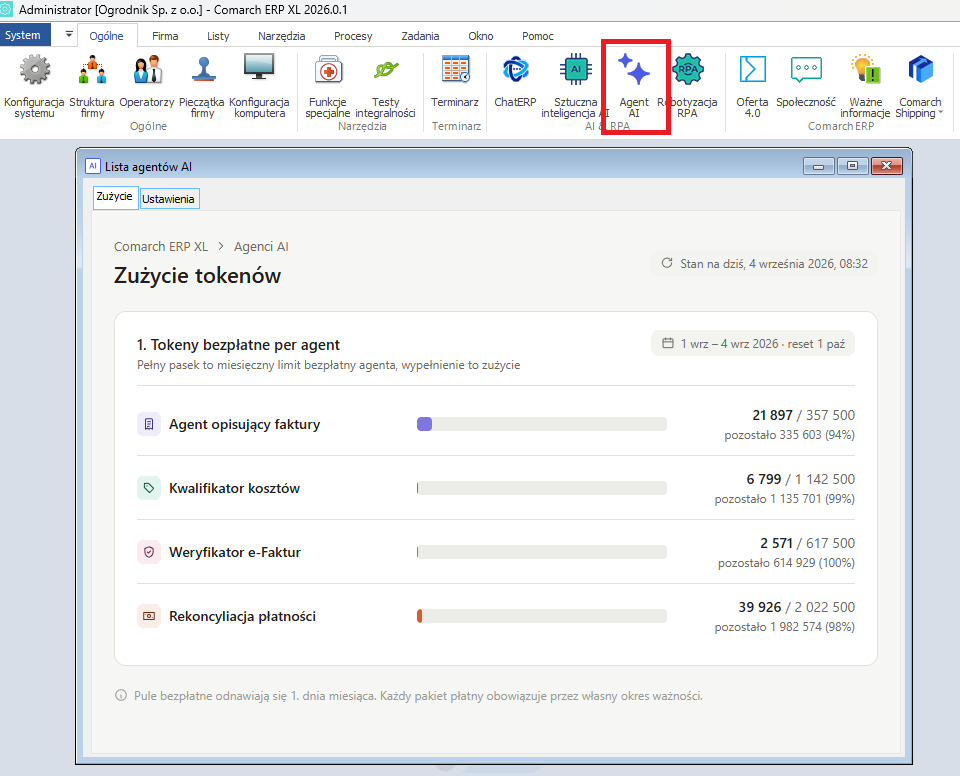Screen dimensions: 960x776
Task: Click the date range reset pill
Action: (752, 344)
